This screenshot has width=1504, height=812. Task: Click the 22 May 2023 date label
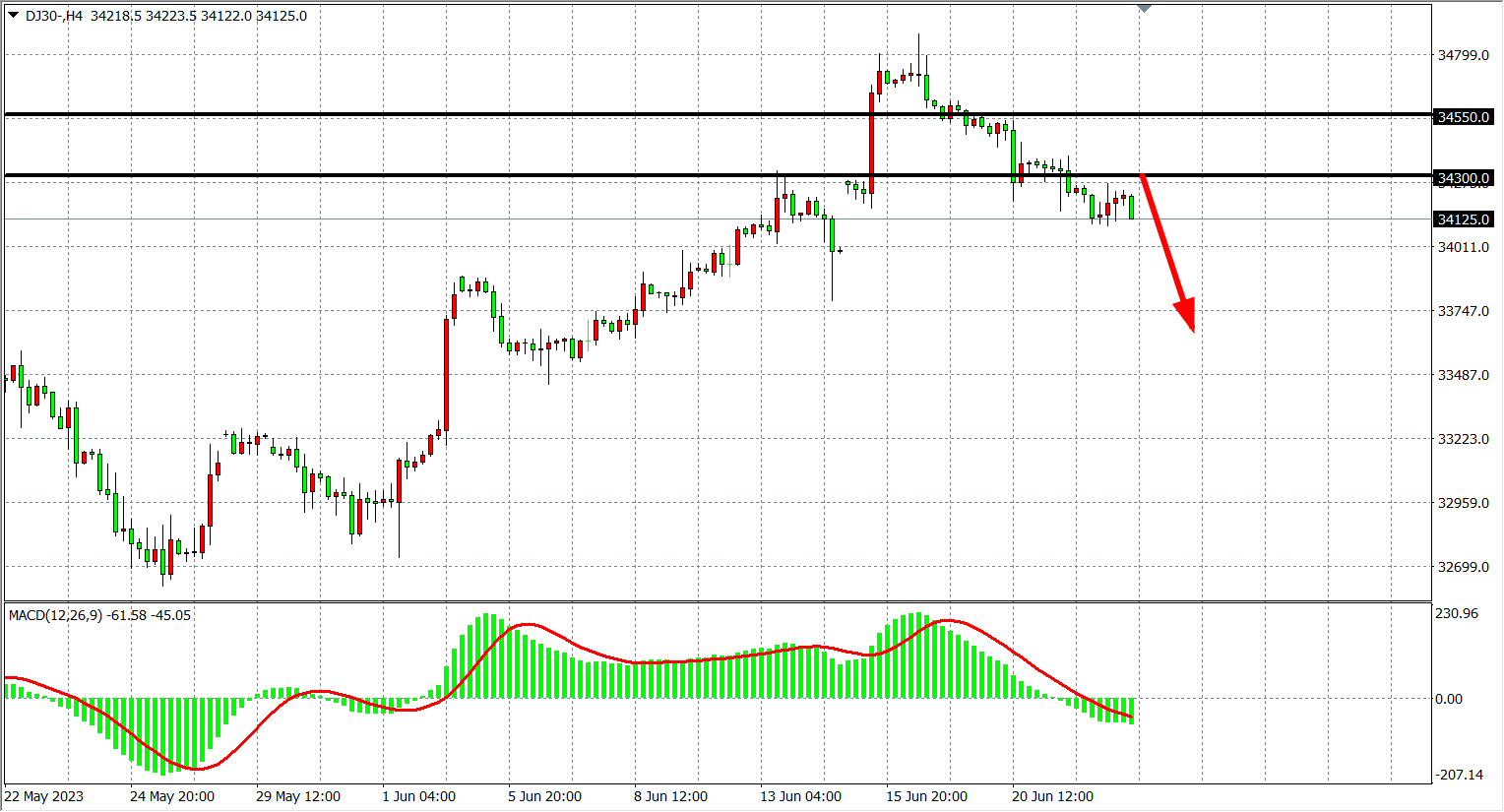(x=44, y=796)
